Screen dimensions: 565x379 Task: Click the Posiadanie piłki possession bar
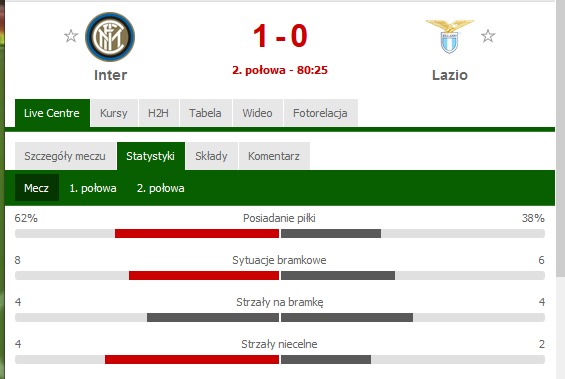(280, 233)
